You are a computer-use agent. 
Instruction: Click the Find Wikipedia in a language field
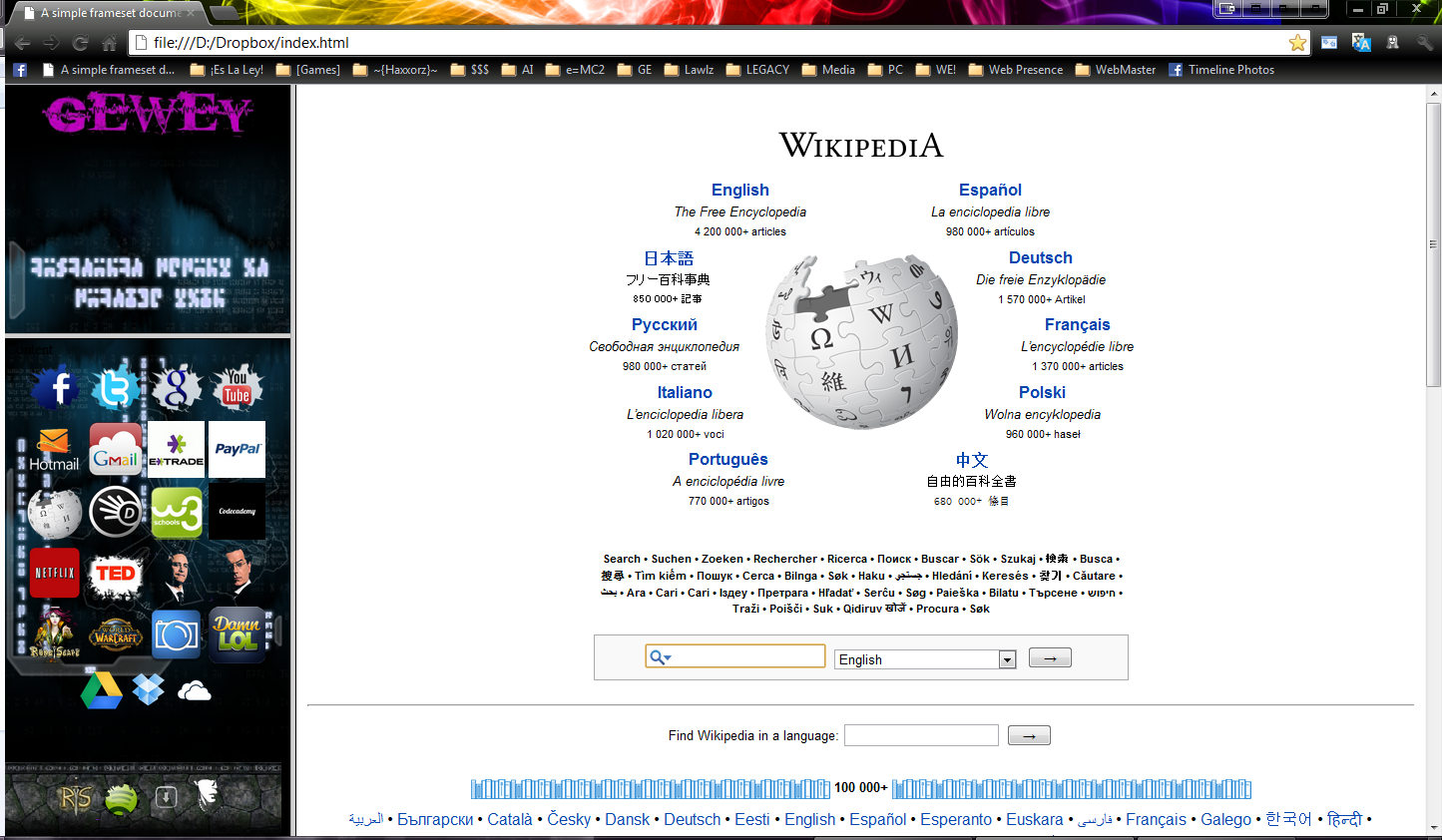tap(921, 735)
